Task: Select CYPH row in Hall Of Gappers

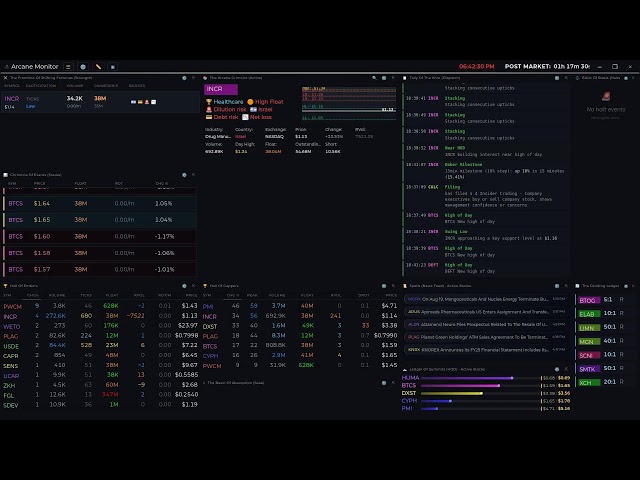Action: point(300,356)
